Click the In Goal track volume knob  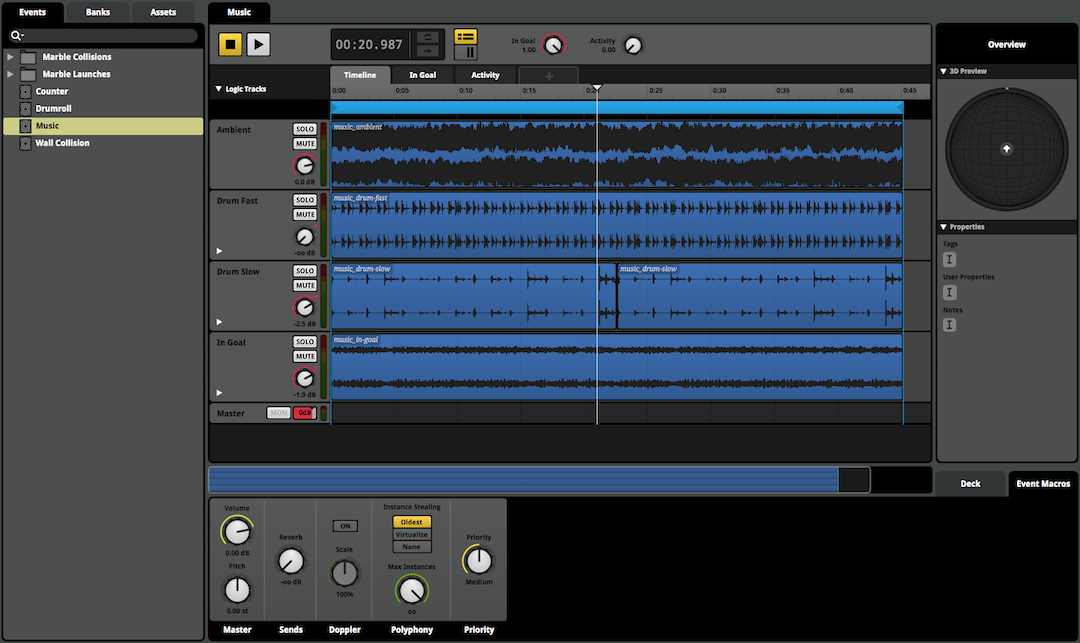coord(304,378)
